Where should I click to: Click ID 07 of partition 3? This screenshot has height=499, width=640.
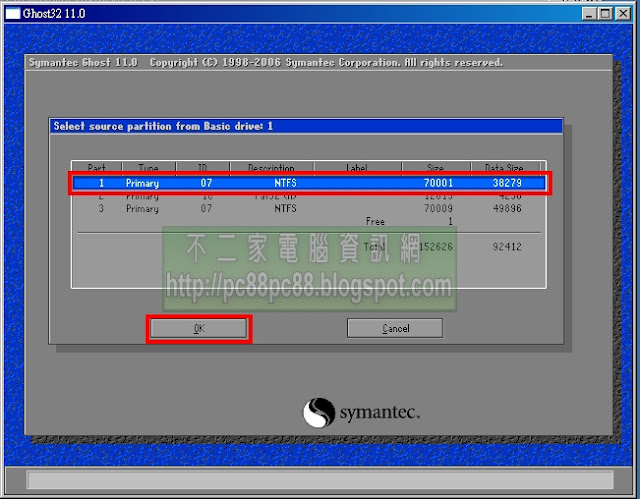click(206, 208)
